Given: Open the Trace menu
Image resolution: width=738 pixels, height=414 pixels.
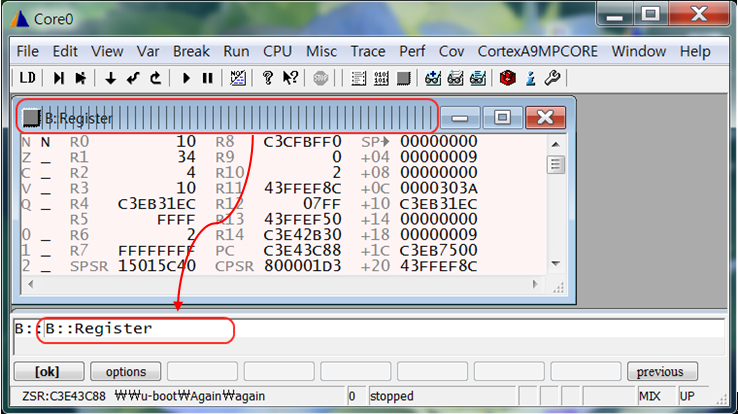Looking at the screenshot, I should coord(367,51).
